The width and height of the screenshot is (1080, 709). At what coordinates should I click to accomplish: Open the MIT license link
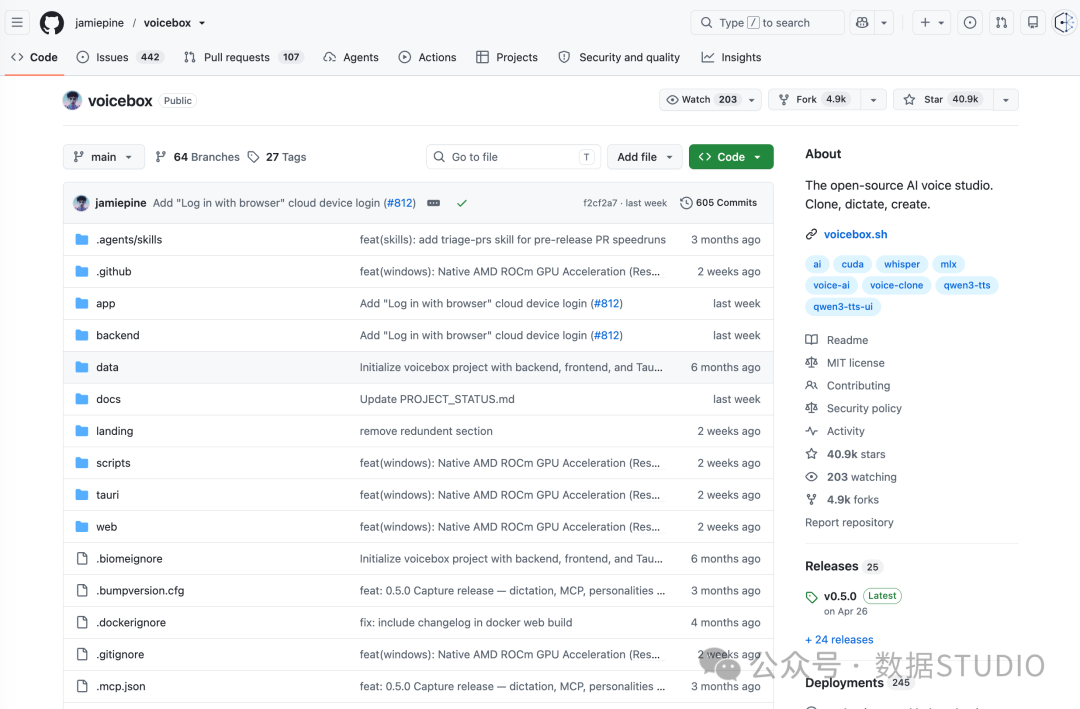click(x=855, y=363)
